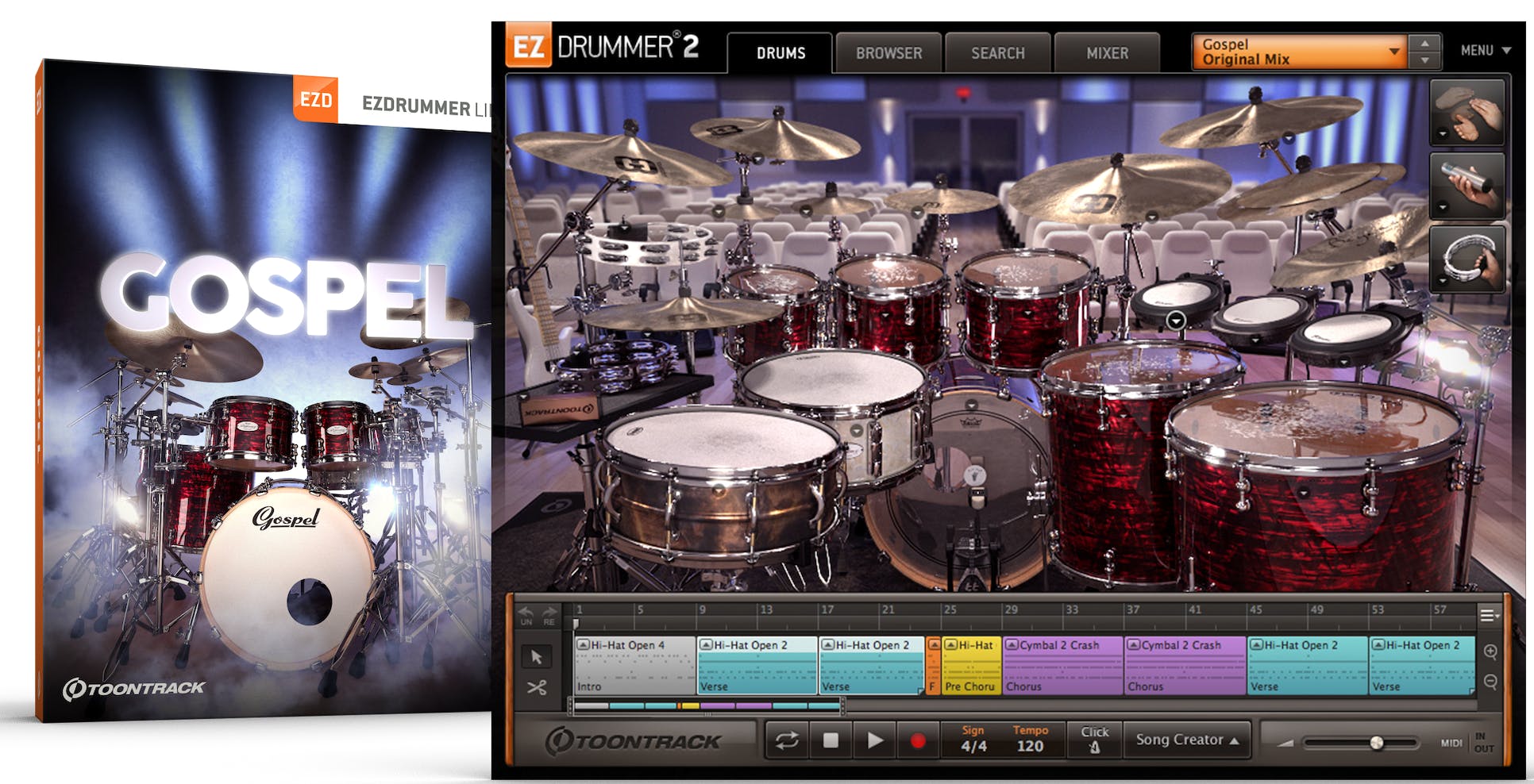The width and height of the screenshot is (1534, 784).
Task: Click bar 25 on the timeline ruler
Action: (x=949, y=609)
